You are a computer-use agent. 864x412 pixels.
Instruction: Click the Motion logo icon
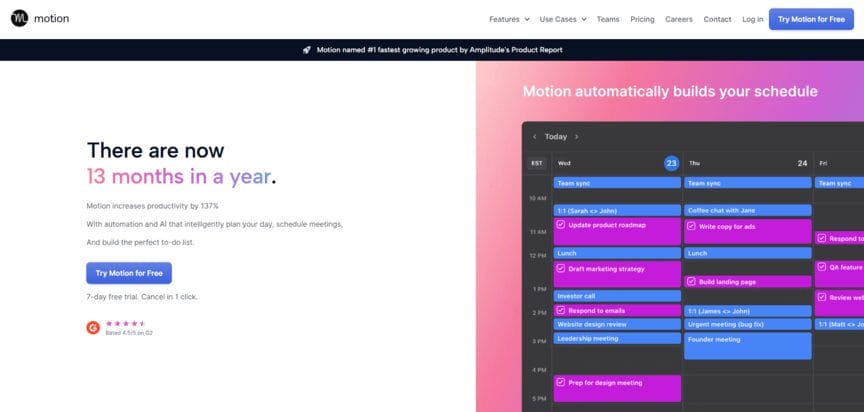pos(19,19)
